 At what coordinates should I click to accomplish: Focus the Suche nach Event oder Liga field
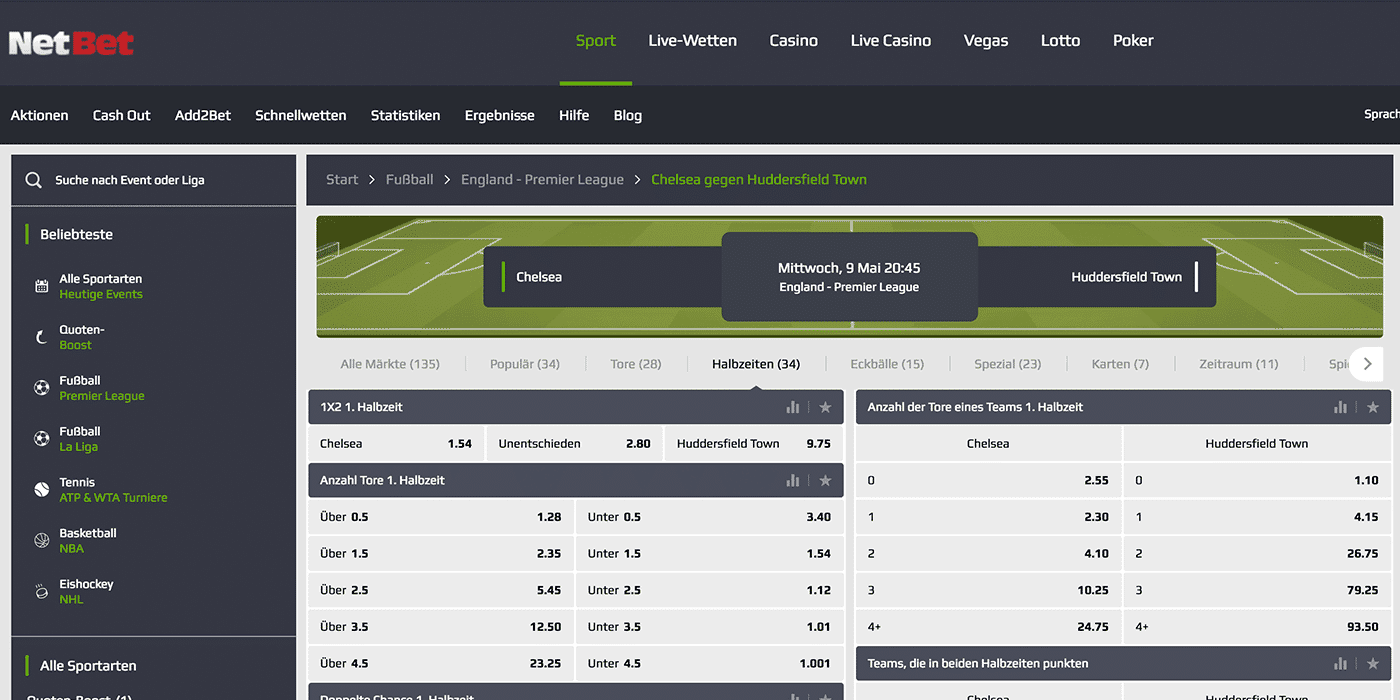click(x=154, y=180)
